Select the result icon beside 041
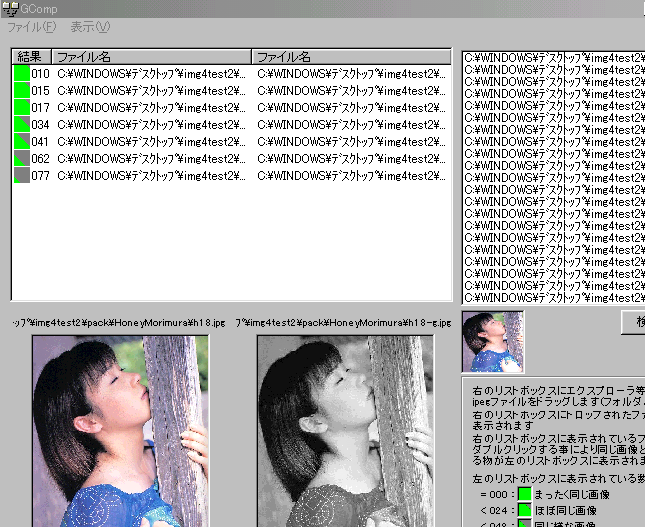 click(21, 142)
